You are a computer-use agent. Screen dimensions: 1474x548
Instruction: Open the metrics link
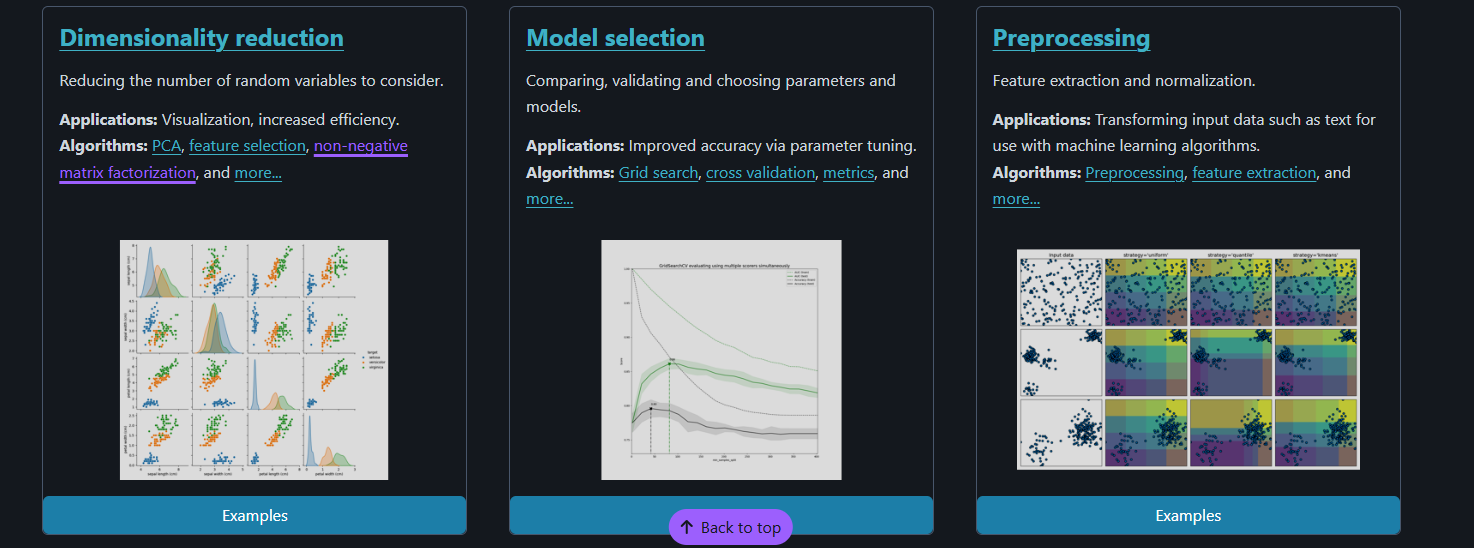tap(848, 173)
